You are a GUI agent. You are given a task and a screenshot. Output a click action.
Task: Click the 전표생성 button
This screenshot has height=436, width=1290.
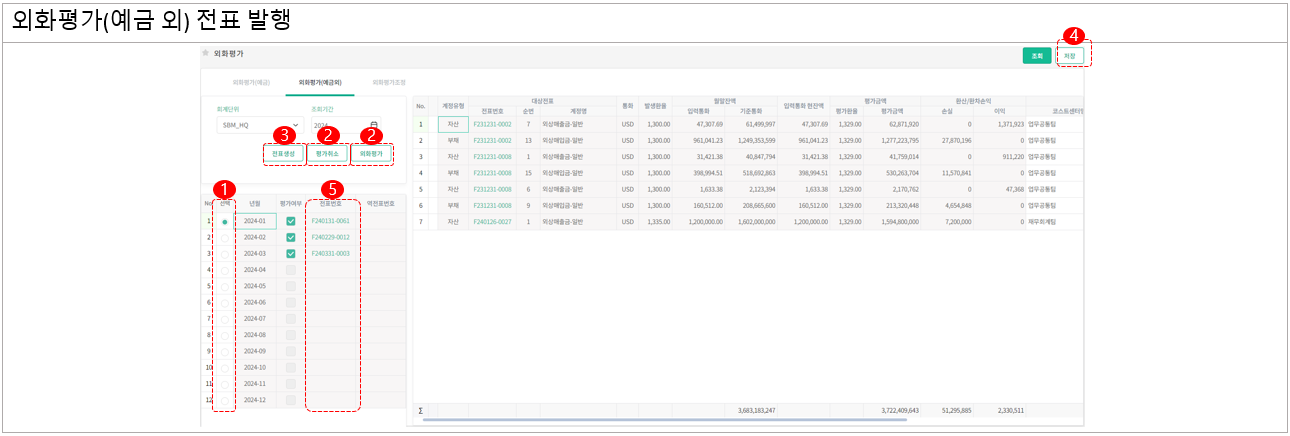[x=284, y=155]
